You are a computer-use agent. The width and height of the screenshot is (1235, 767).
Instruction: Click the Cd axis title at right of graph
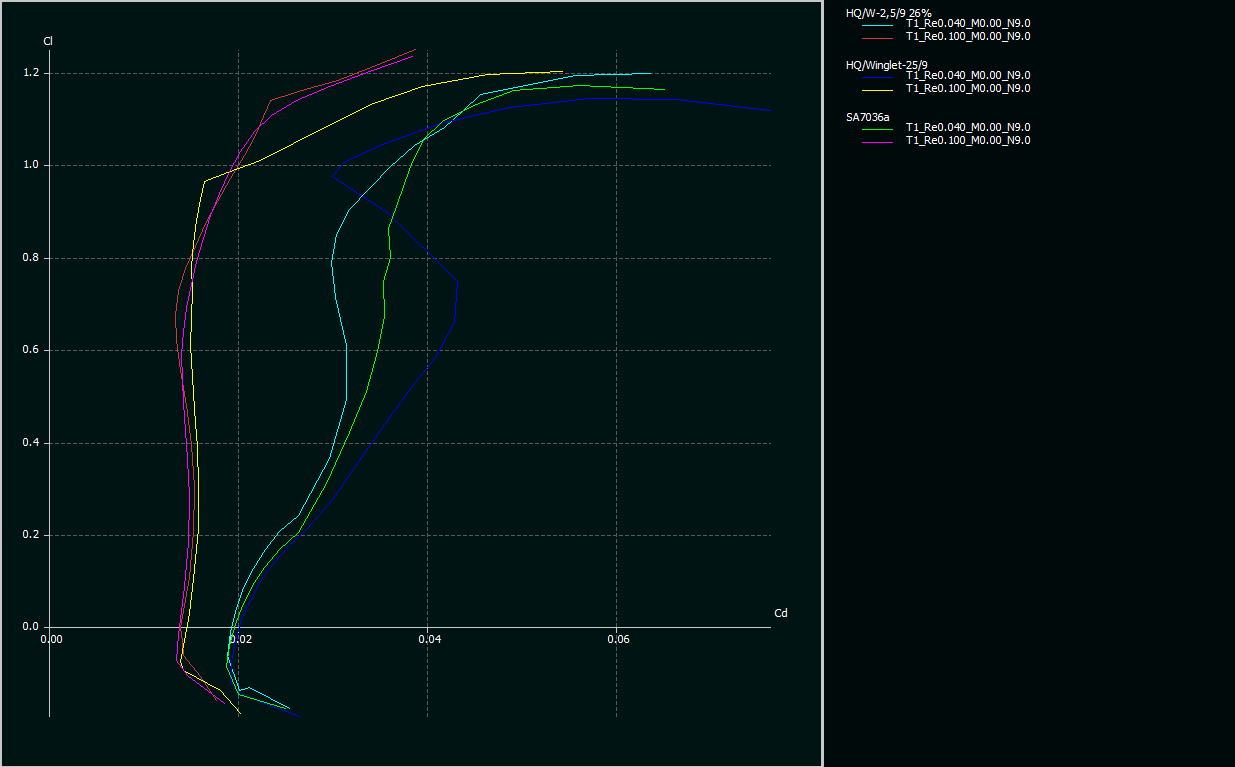(780, 613)
